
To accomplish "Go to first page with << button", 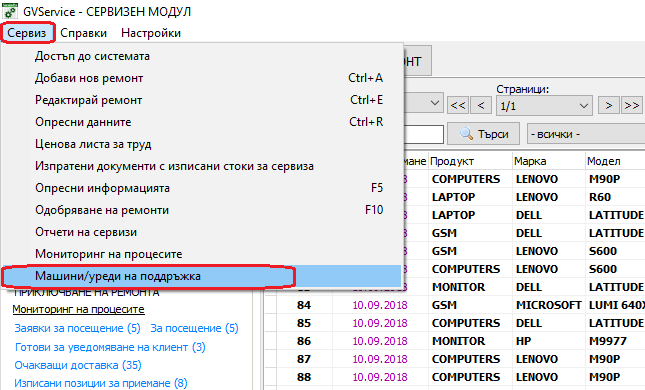I will click(x=458, y=106).
